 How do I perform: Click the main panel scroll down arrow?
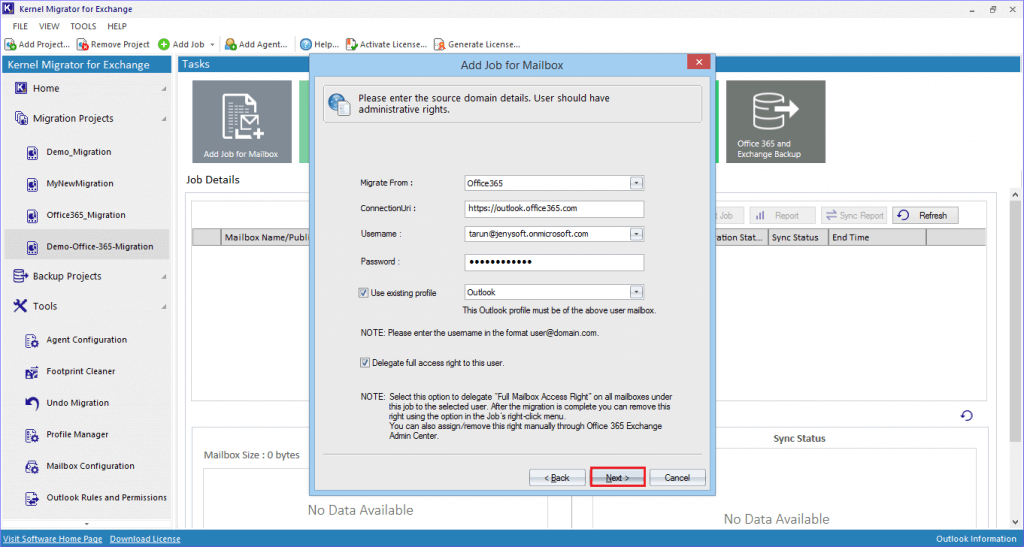[x=1015, y=522]
